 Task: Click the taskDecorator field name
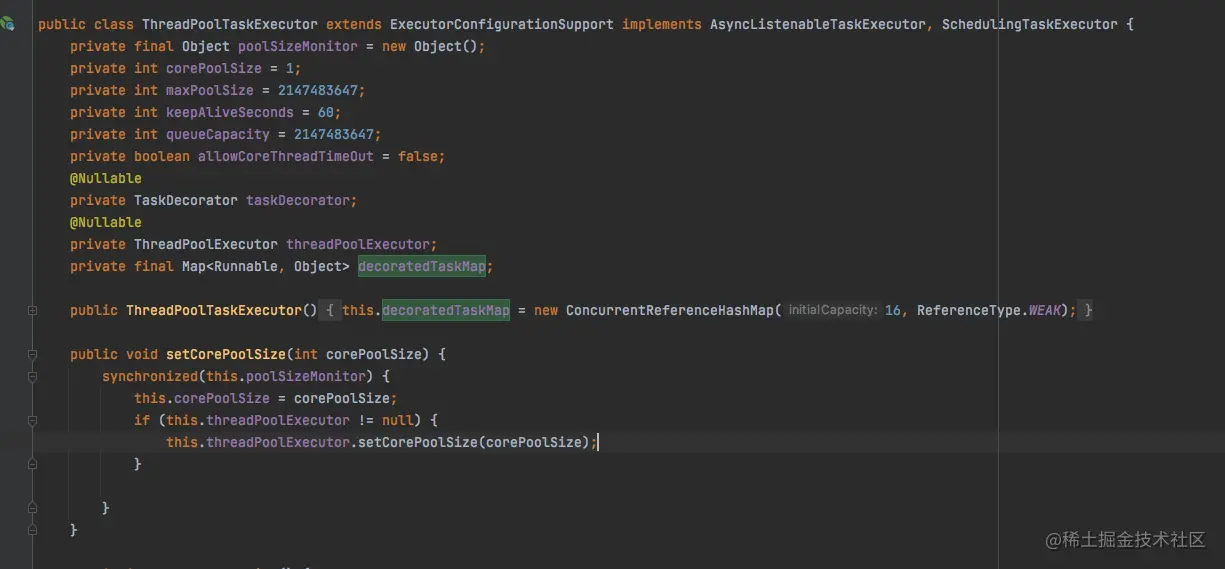pyautogui.click(x=298, y=200)
